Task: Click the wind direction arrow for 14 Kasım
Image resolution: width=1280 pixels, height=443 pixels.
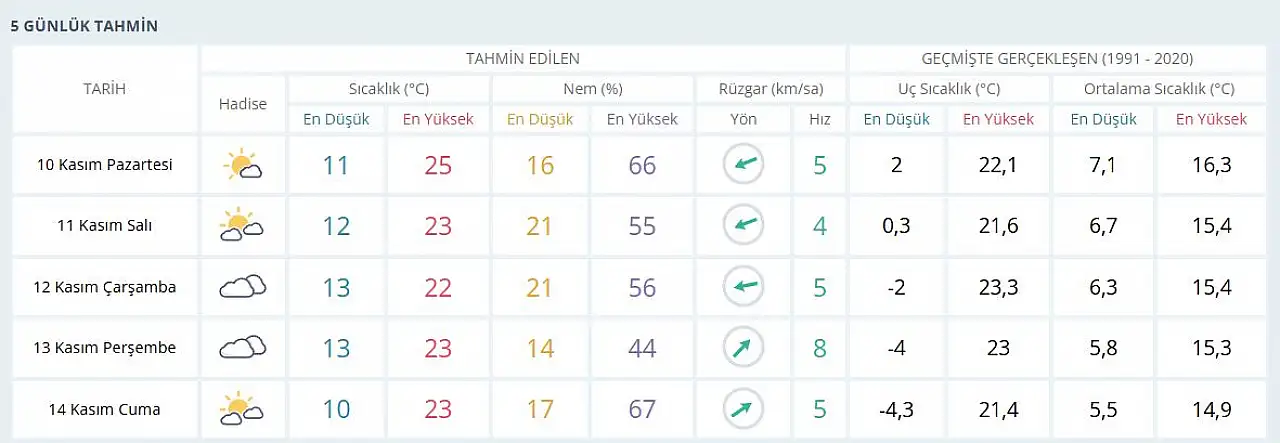Action: (x=743, y=409)
